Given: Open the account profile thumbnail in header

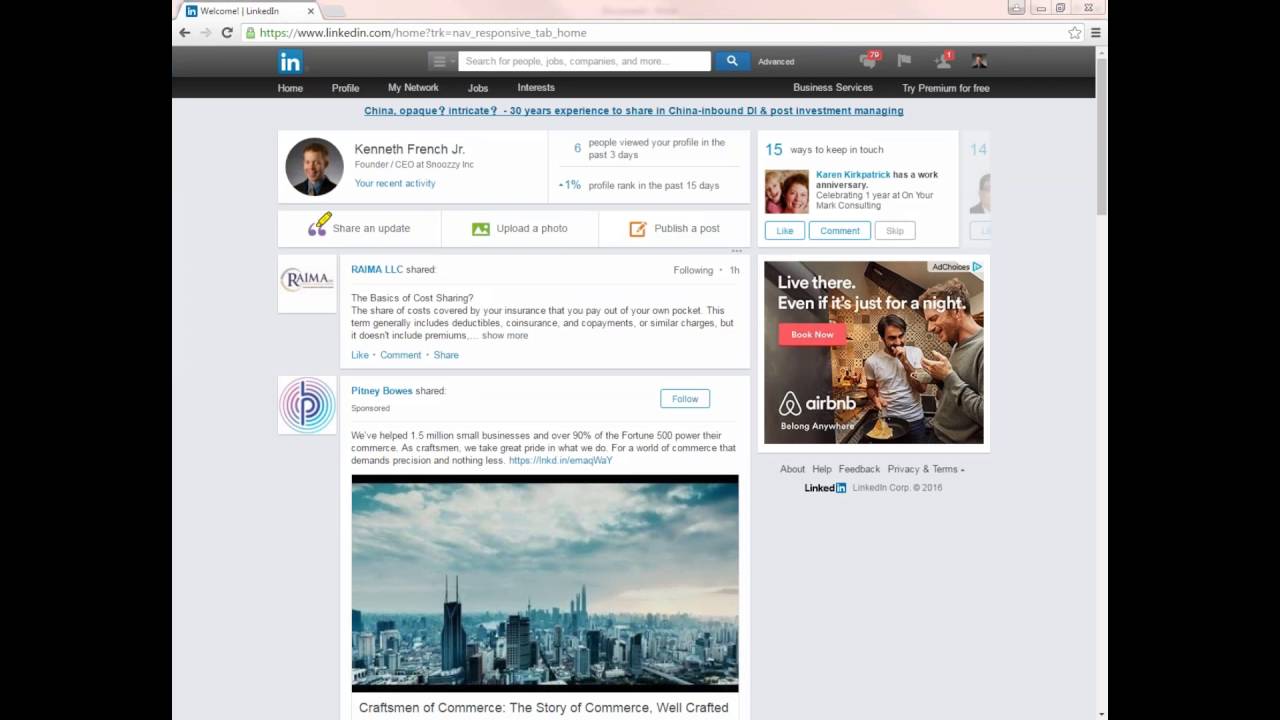Looking at the screenshot, I should [979, 61].
